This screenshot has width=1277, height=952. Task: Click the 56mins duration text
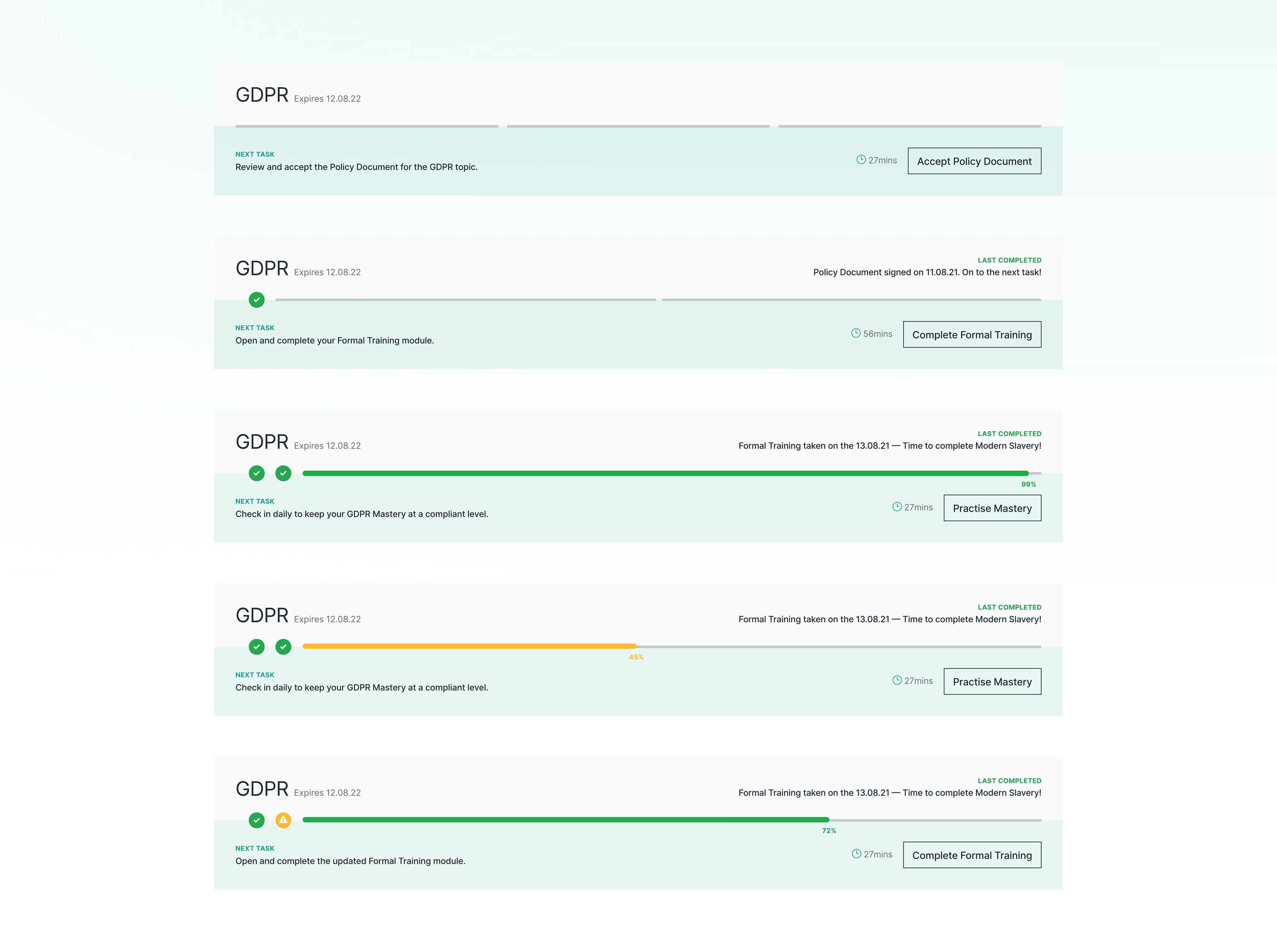pyautogui.click(x=878, y=334)
